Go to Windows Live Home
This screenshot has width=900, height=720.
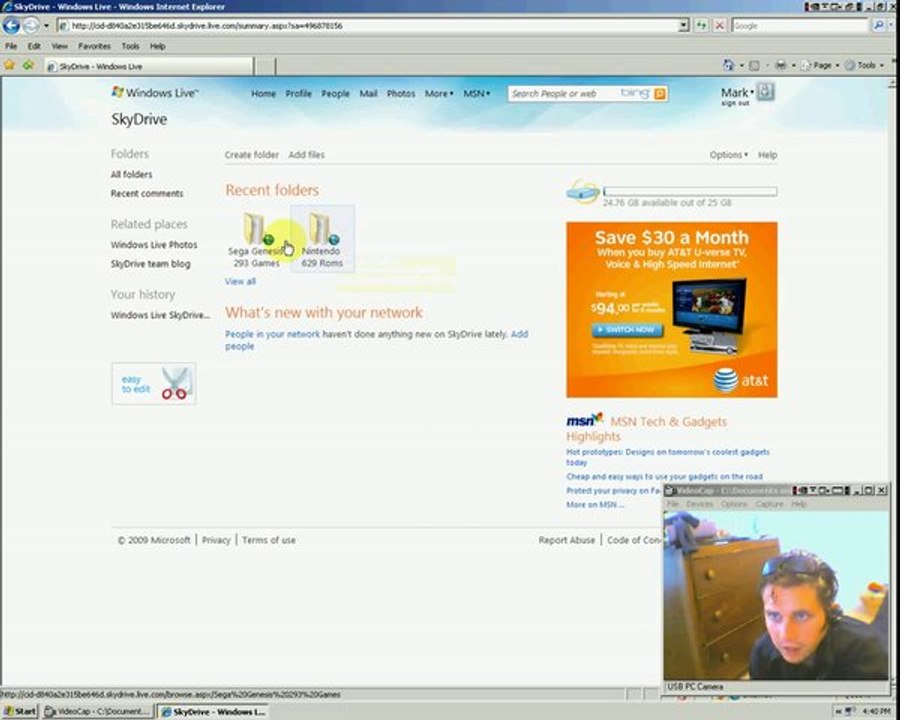click(263, 94)
